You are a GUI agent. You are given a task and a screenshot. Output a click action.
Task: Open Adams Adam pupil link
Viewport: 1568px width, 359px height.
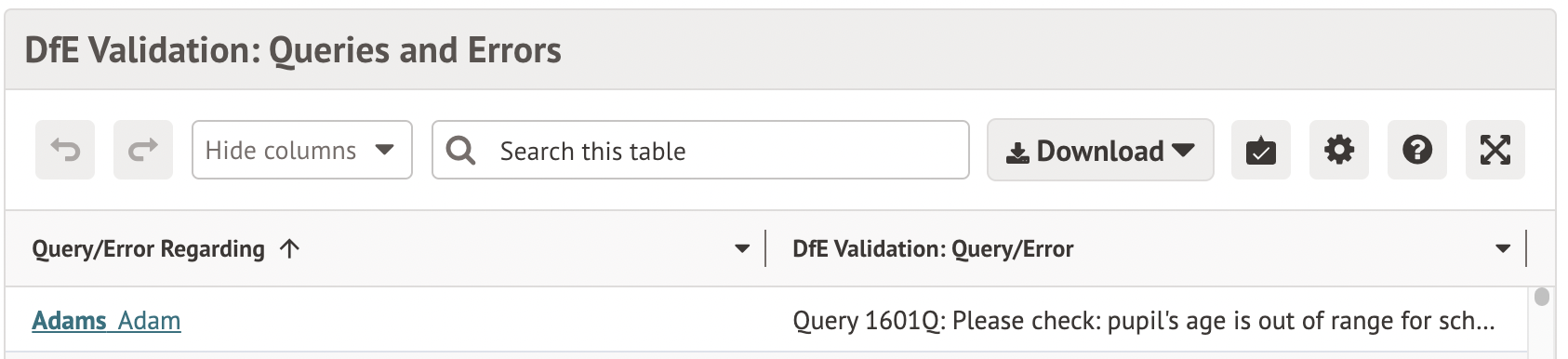[x=106, y=321]
